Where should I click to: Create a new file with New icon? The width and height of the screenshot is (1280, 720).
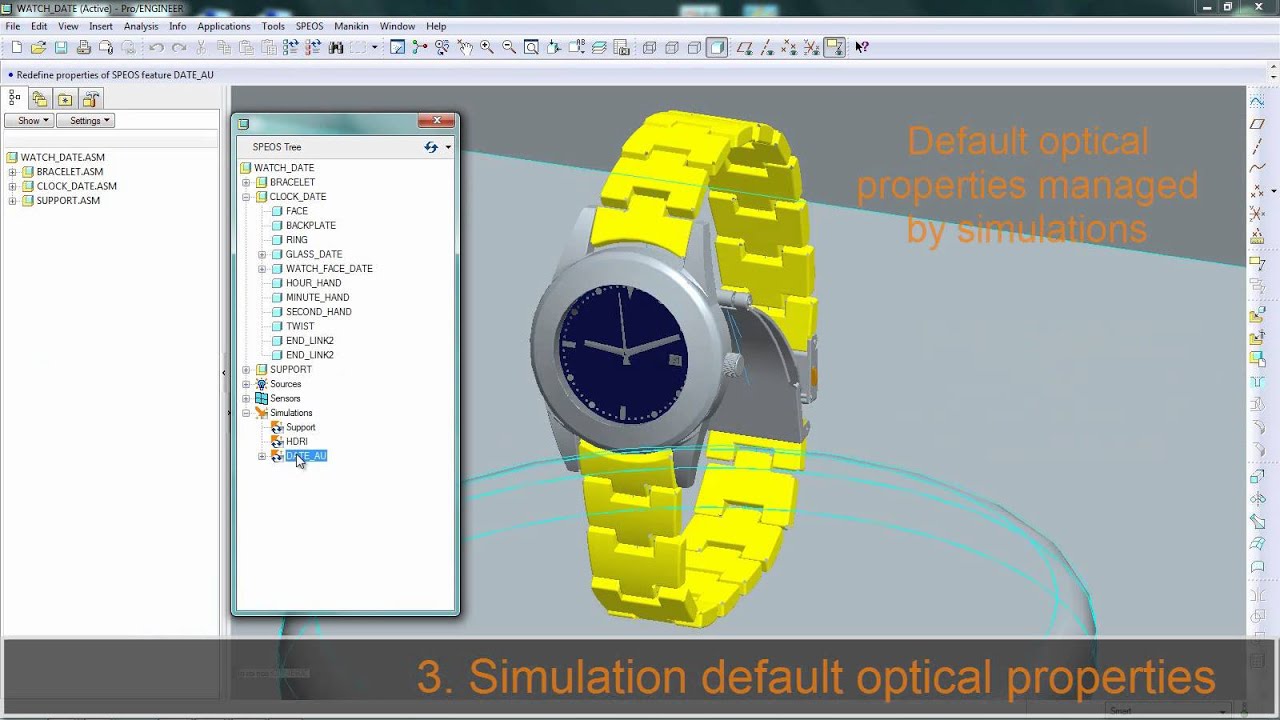tap(16, 47)
